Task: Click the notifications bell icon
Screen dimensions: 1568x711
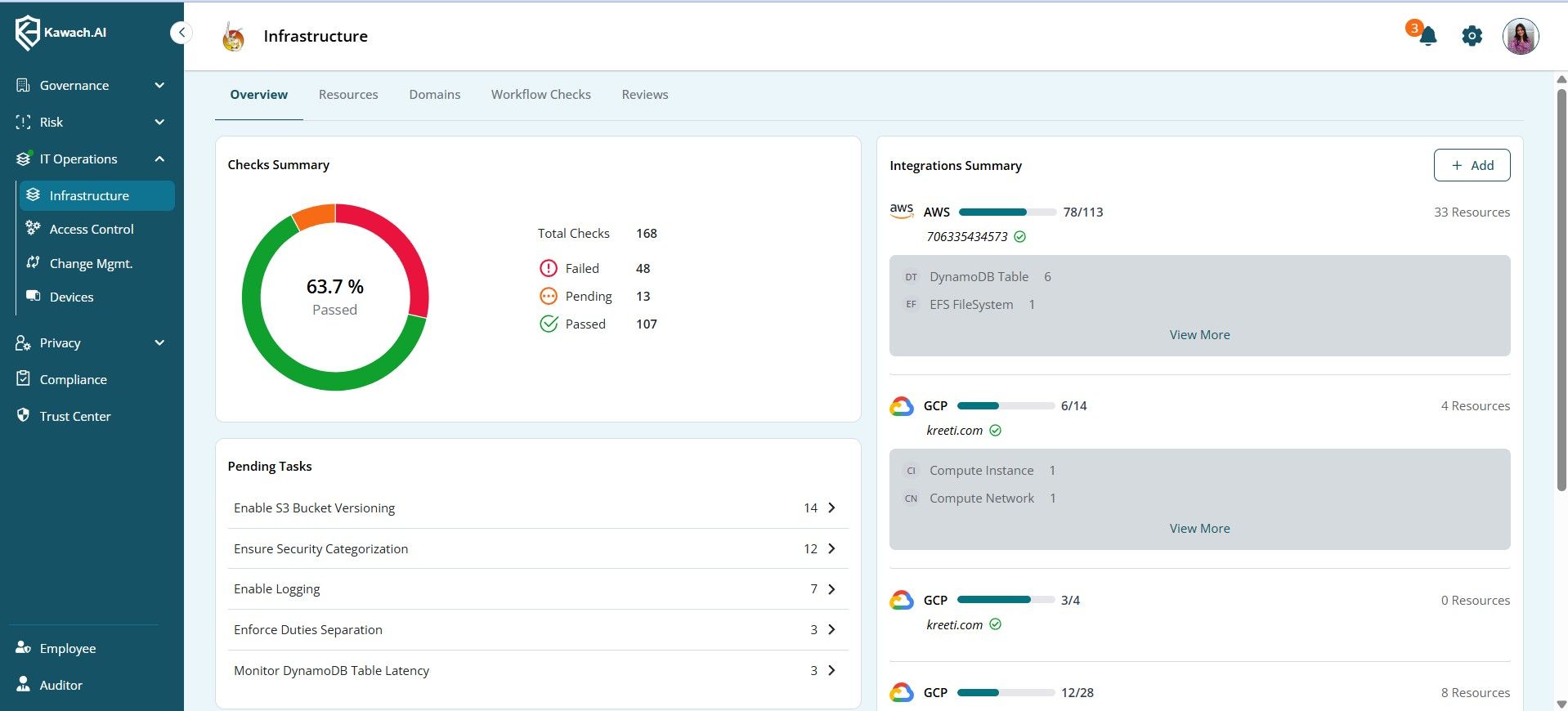Action: [1427, 36]
